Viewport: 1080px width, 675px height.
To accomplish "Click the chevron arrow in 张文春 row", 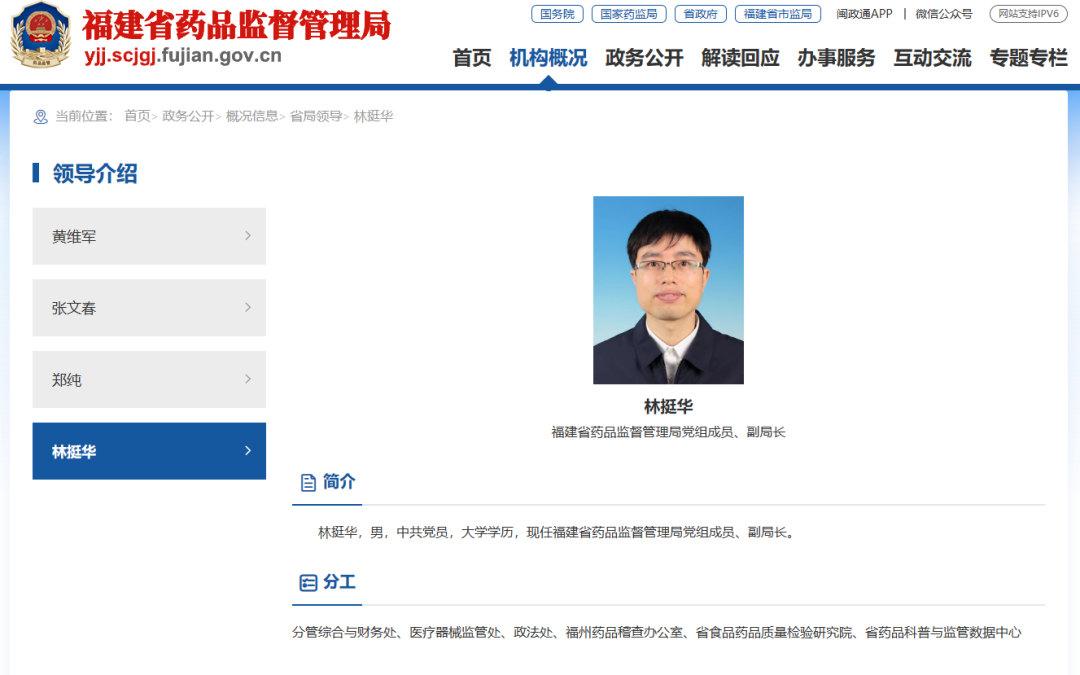I will point(248,308).
